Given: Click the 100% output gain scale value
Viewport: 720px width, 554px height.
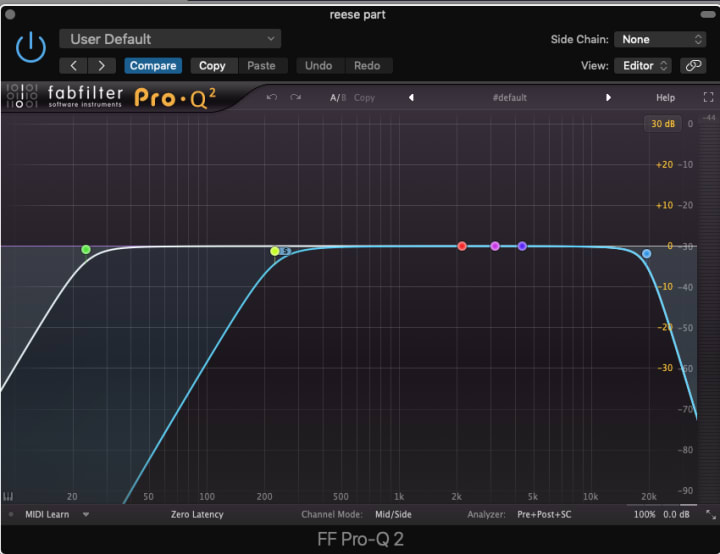Looking at the screenshot, I should coord(644,514).
